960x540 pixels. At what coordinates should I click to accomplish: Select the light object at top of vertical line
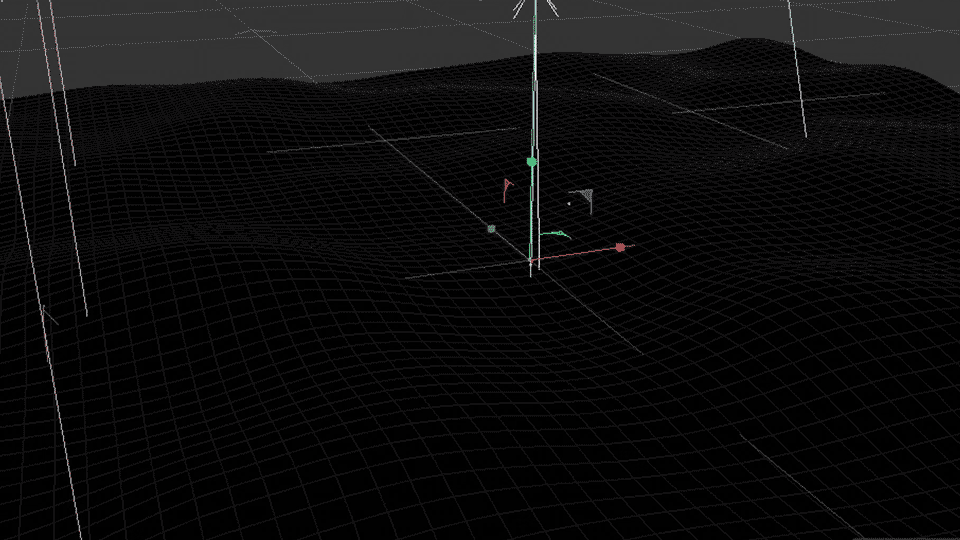[536, 7]
